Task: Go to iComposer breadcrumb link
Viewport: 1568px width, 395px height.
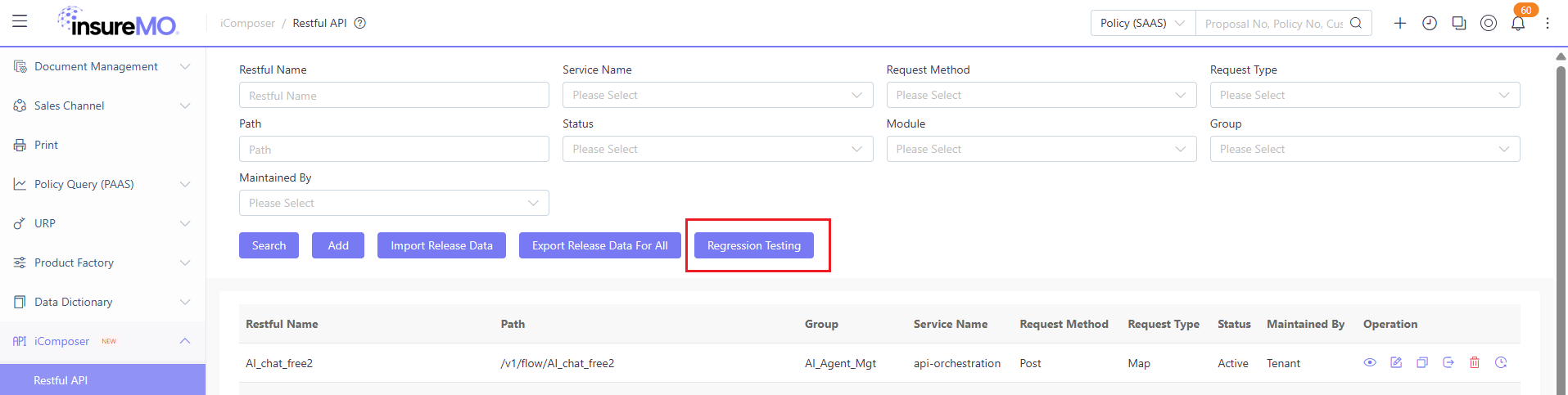Action: (x=247, y=23)
